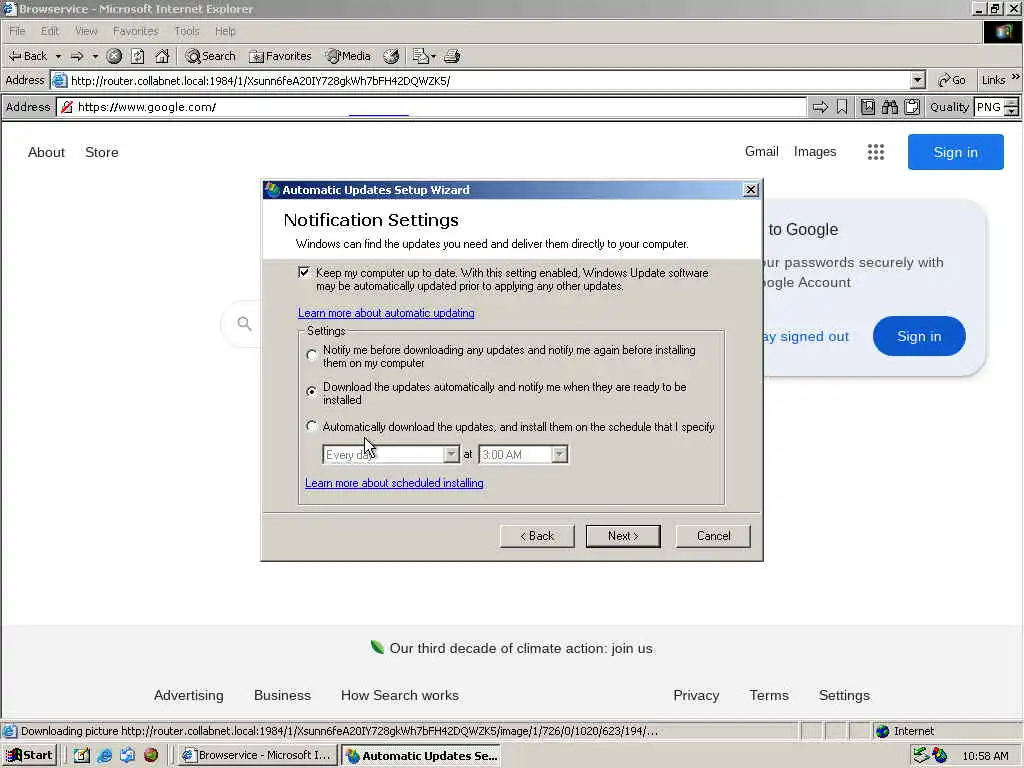The height and width of the screenshot is (768, 1024).
Task: Click the Browservice clipboard icon
Action: pyautogui.click(x=912, y=107)
